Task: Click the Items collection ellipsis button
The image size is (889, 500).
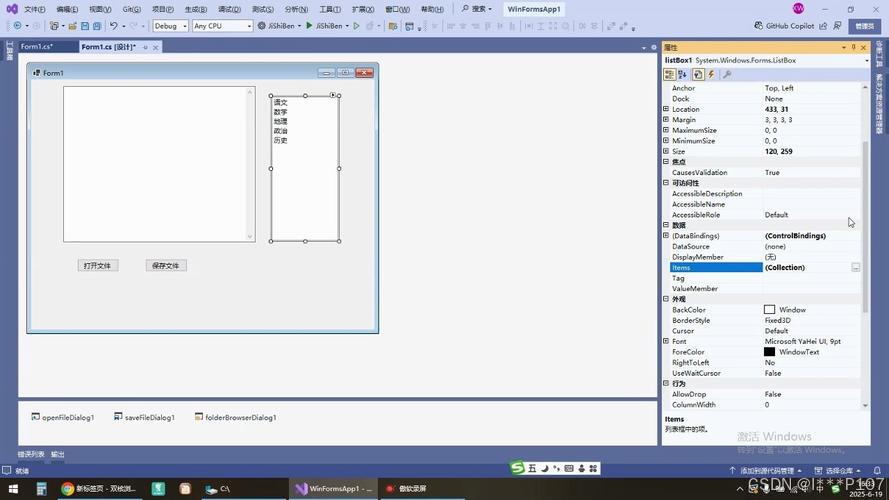Action: pos(856,267)
